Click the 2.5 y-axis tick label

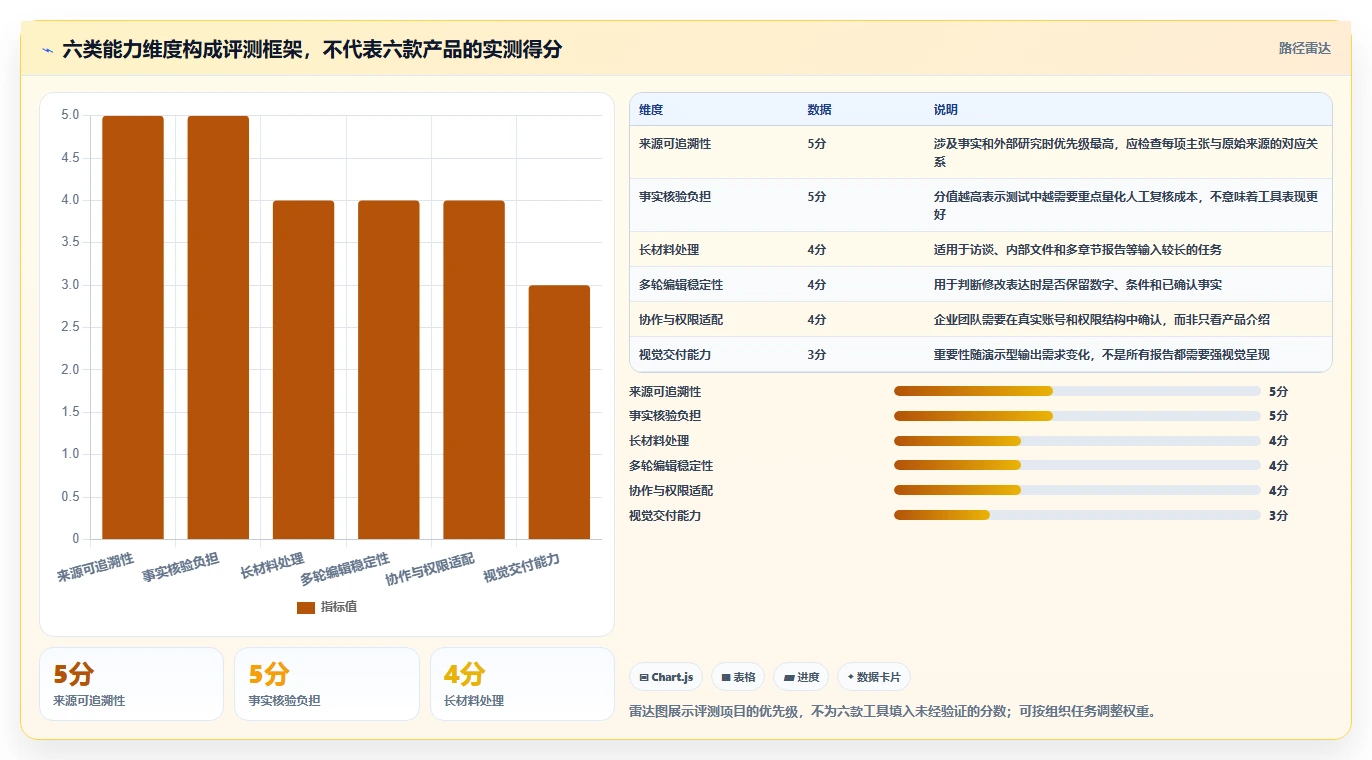point(70,327)
